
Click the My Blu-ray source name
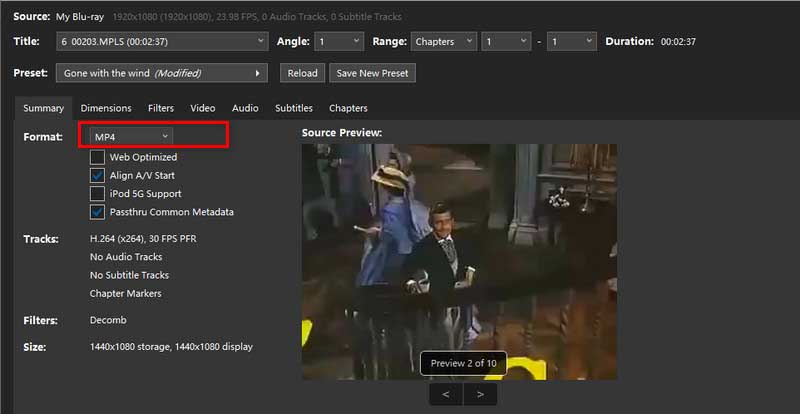tap(80, 17)
